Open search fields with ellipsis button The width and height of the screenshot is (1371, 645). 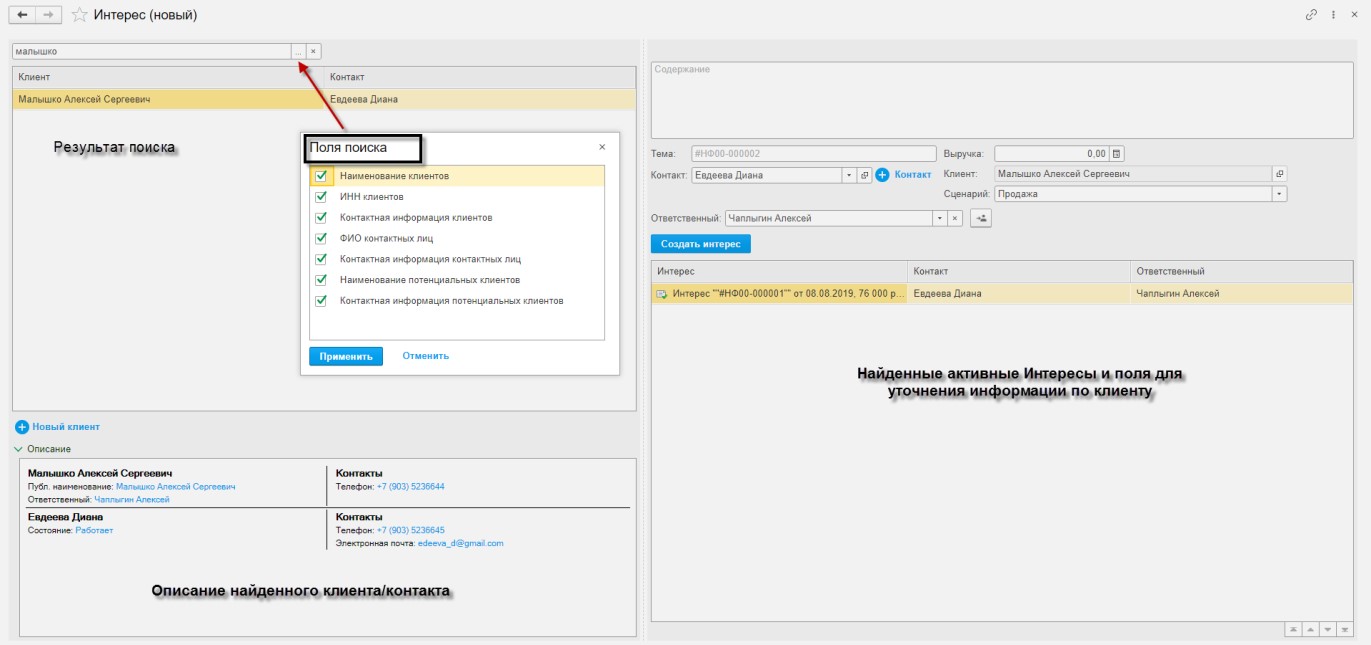297,51
